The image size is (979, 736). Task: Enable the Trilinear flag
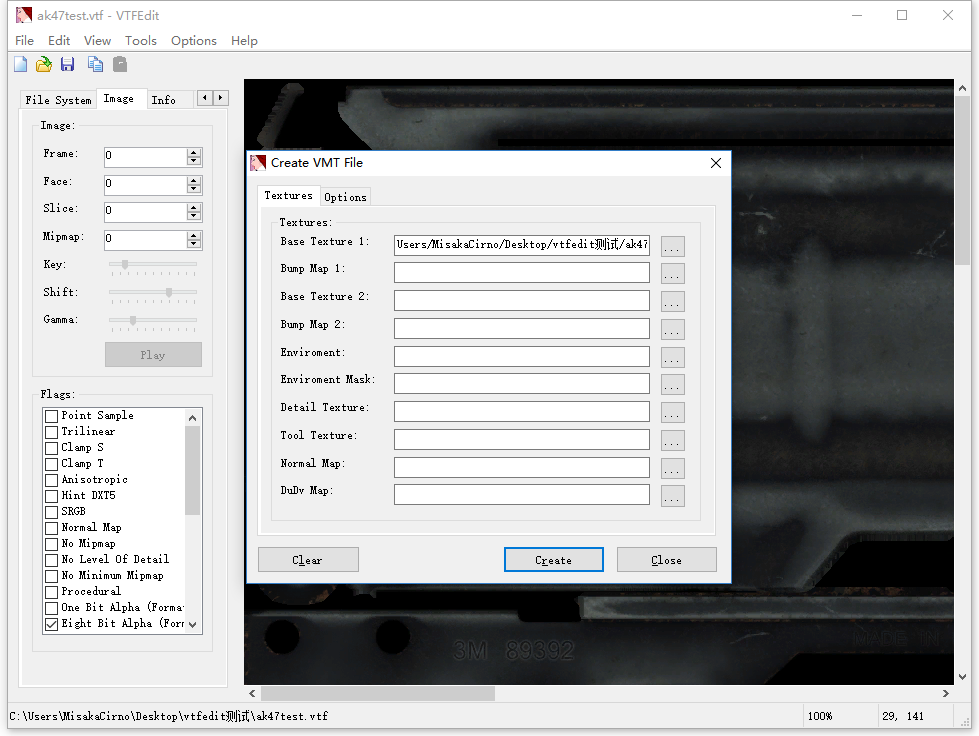coord(52,432)
